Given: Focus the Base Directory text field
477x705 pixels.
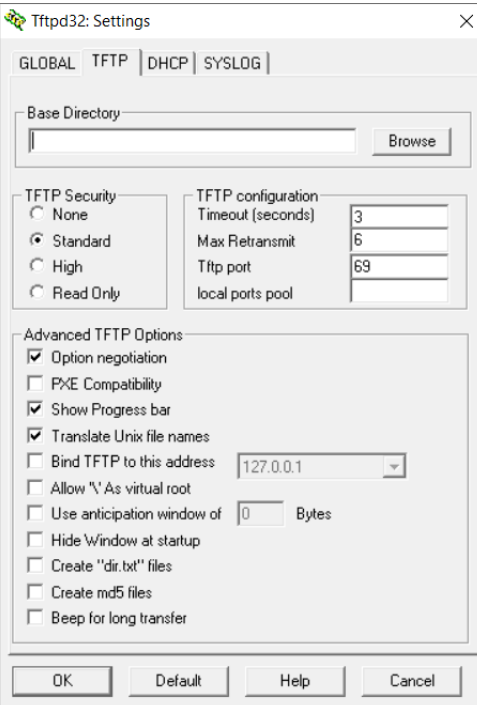Looking at the screenshot, I should [x=192, y=141].
